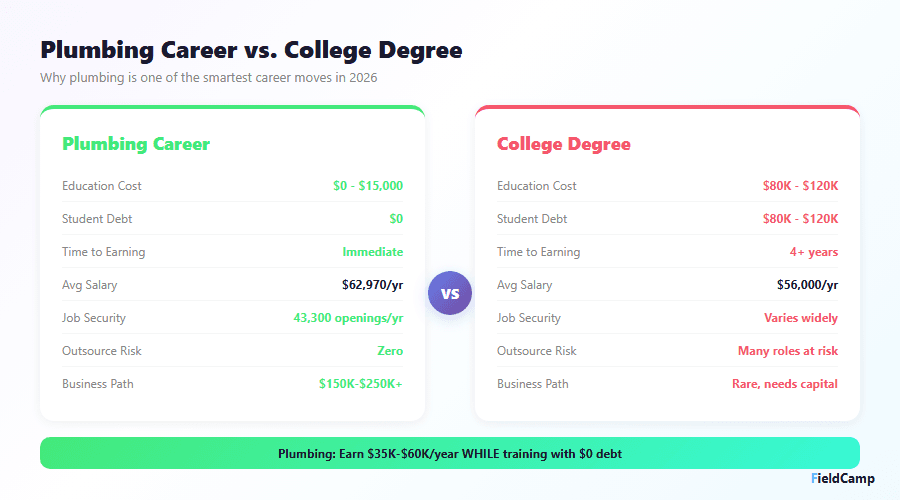Select Rare, needs capital text
The width and height of the screenshot is (900, 500).
coord(785,384)
